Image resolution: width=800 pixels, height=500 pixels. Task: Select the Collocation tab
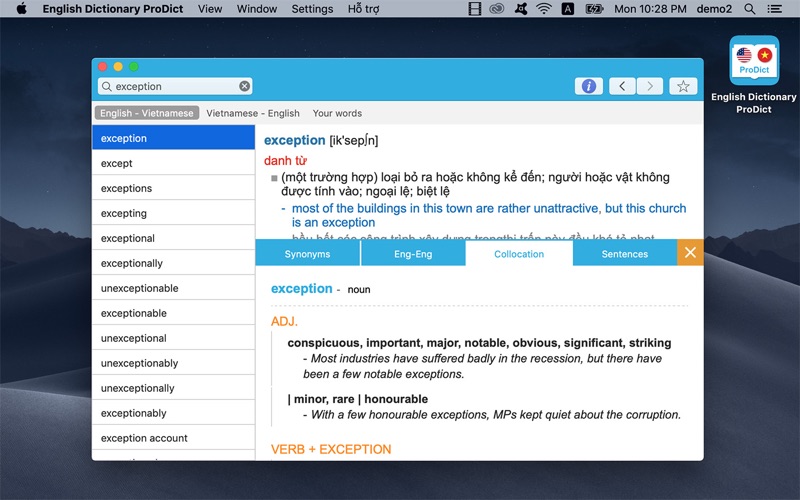click(519, 254)
